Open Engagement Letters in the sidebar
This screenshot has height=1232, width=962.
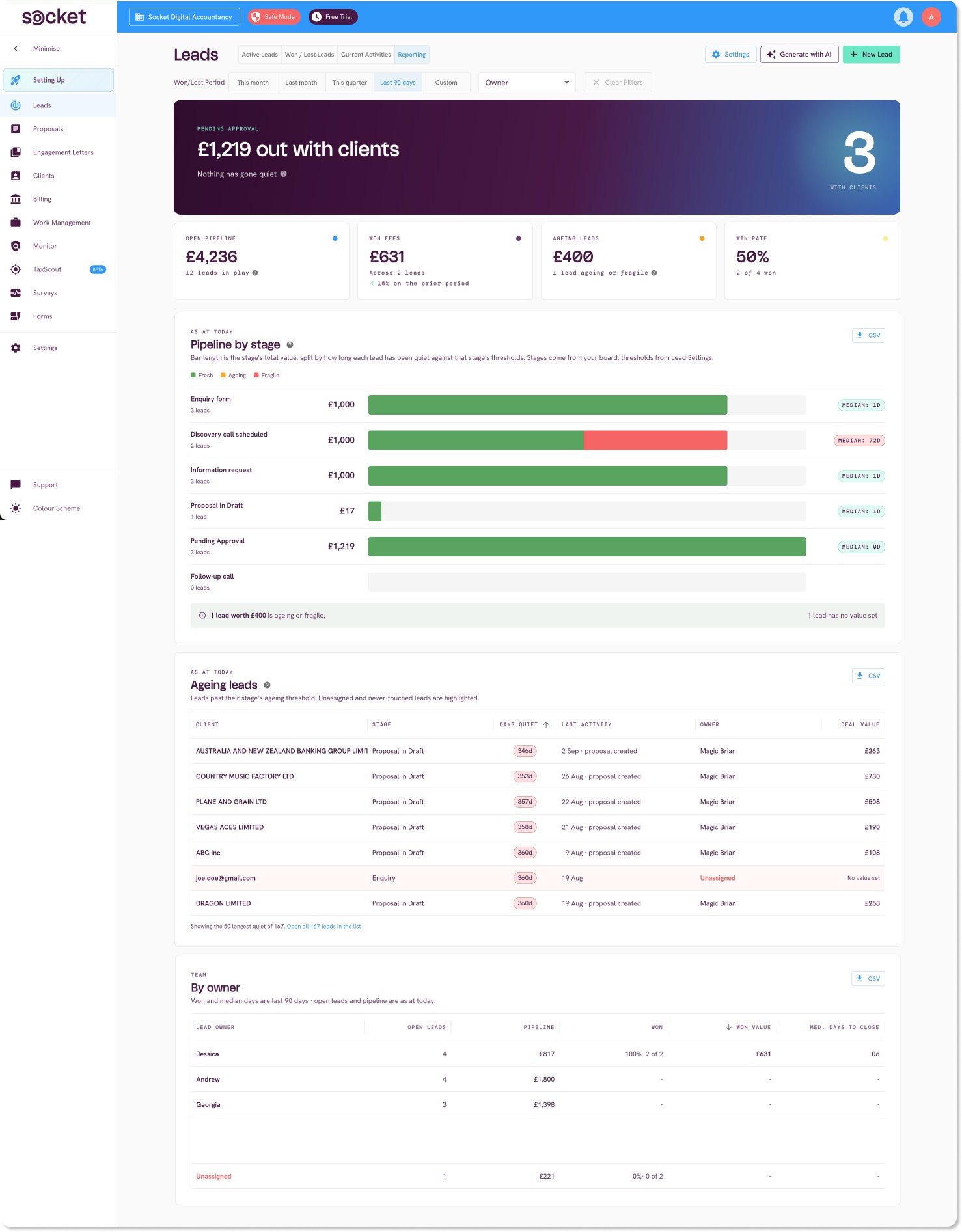59,152
